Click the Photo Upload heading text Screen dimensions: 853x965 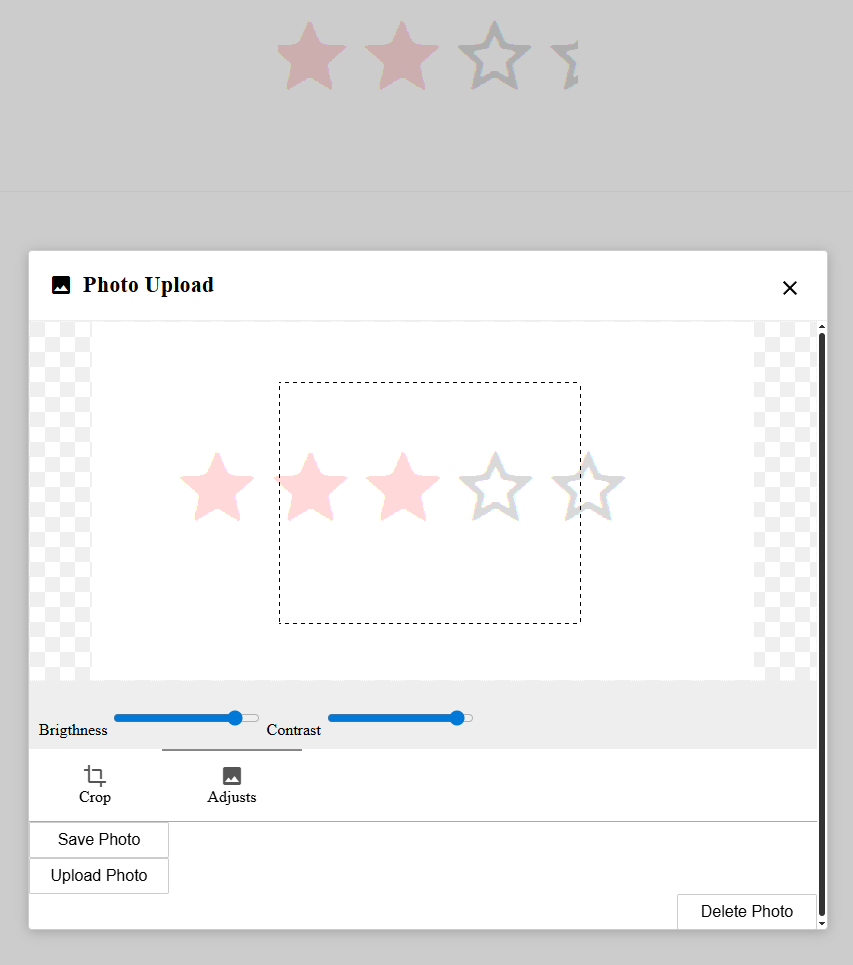click(x=148, y=285)
